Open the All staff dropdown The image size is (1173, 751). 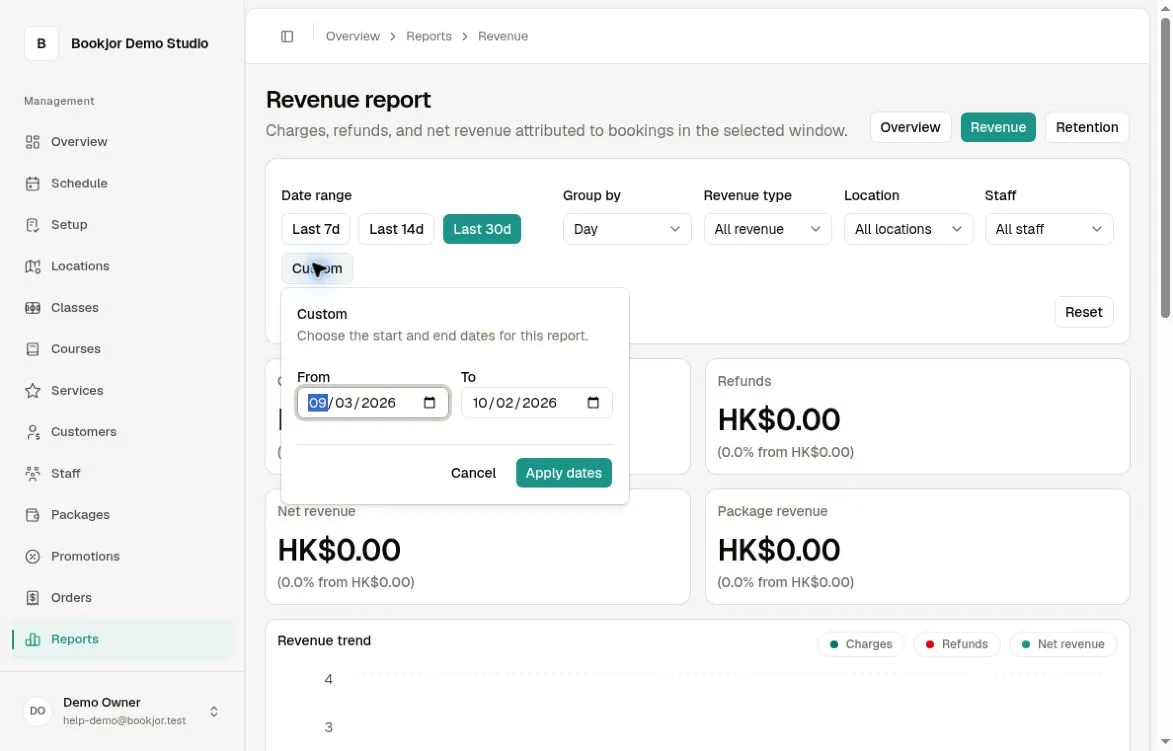coord(1049,229)
